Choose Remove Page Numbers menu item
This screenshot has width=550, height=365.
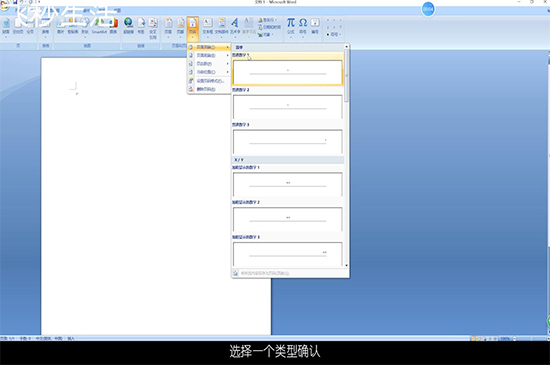click(209, 89)
